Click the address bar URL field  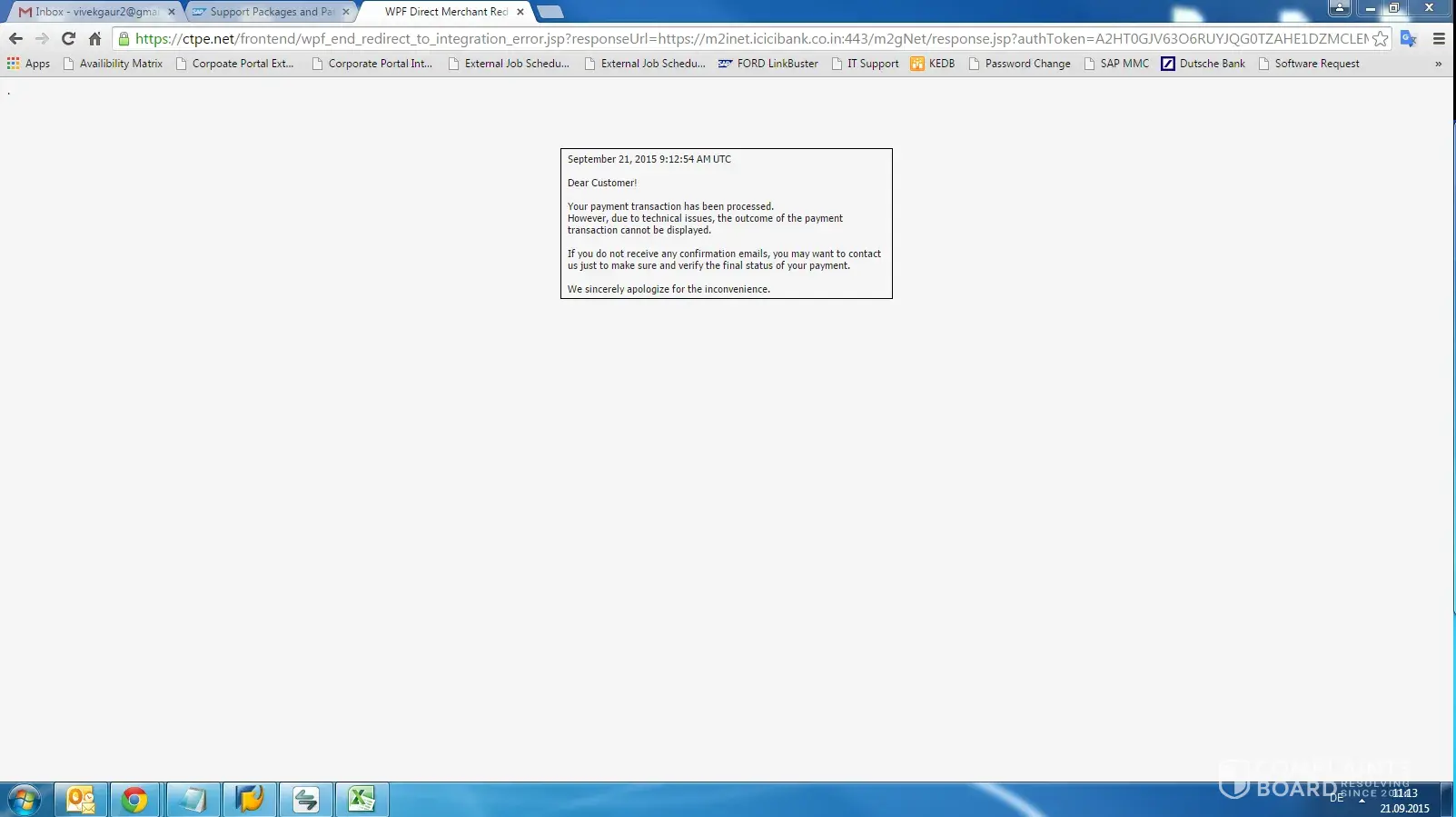(x=751, y=39)
